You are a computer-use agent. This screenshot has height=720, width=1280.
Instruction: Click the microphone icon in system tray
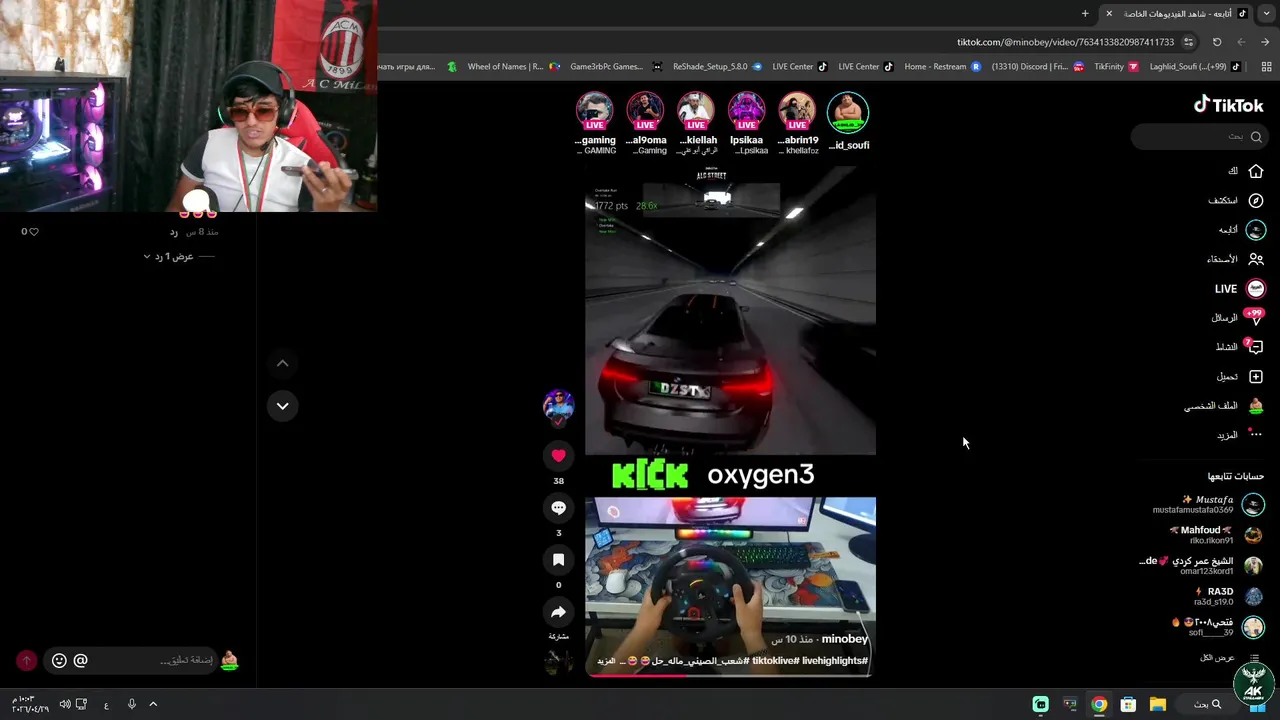point(131,704)
